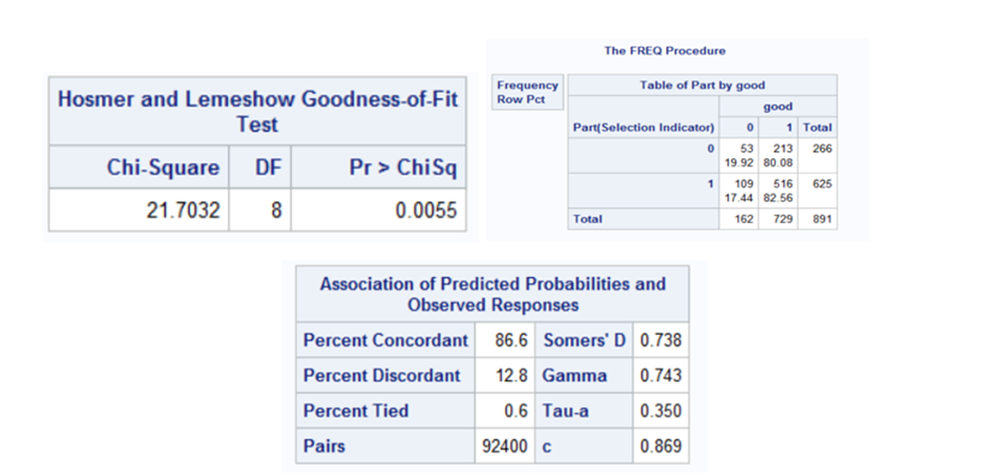Click the Association of Predicted Probabilities title

click(x=492, y=294)
